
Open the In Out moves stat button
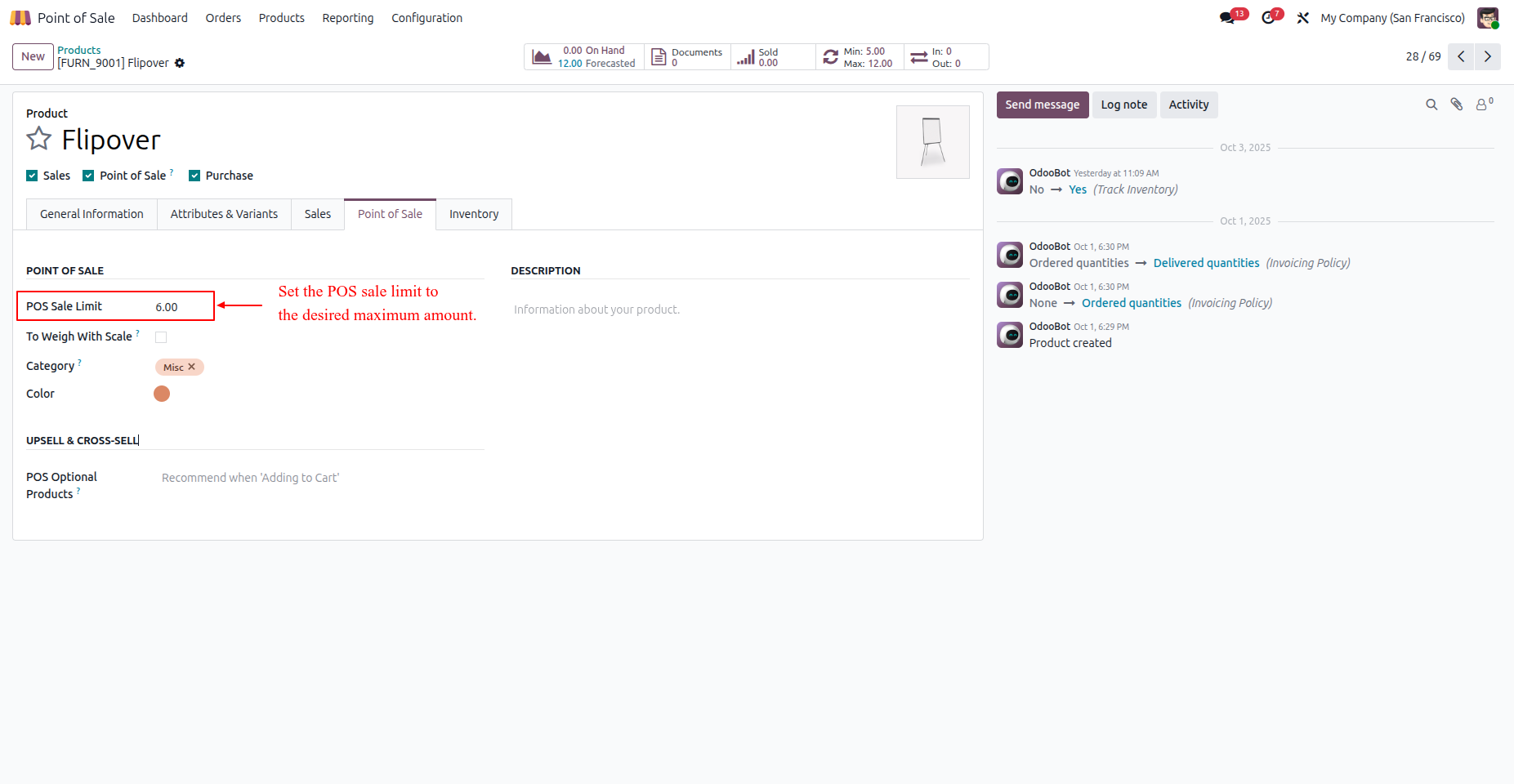[946, 57]
